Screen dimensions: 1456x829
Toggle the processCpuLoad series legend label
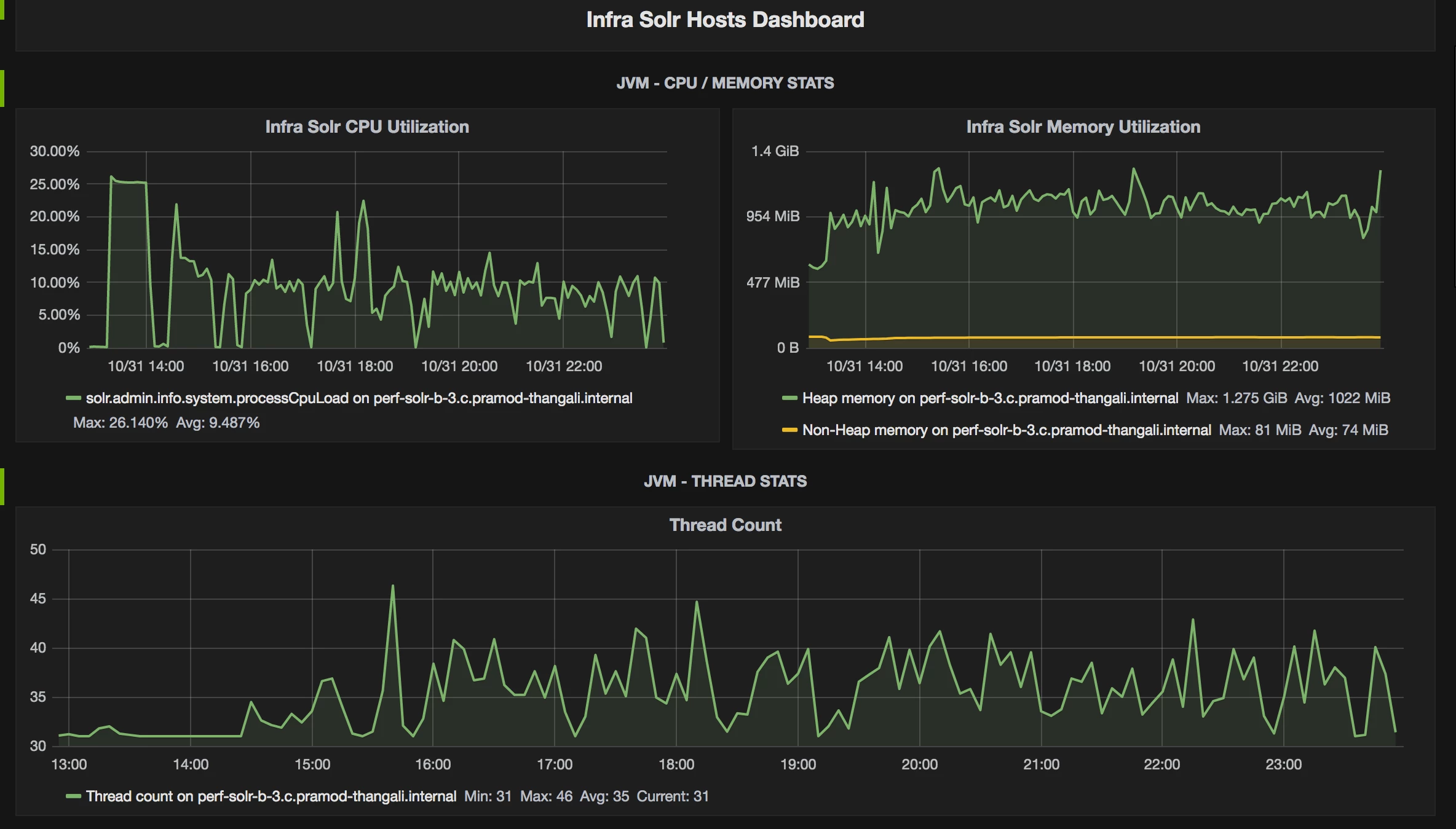(359, 398)
